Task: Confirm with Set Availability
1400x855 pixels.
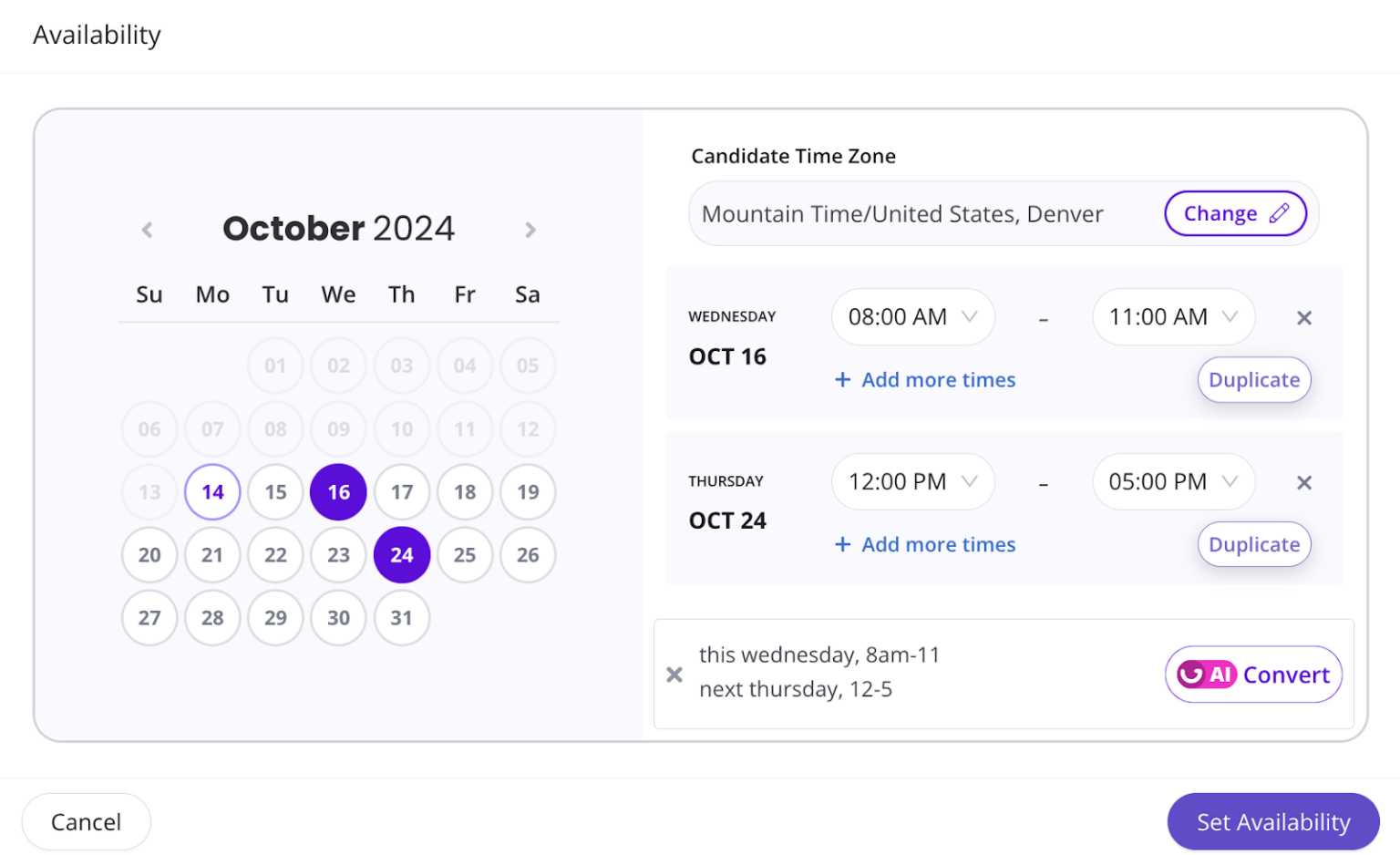Action: [1272, 821]
